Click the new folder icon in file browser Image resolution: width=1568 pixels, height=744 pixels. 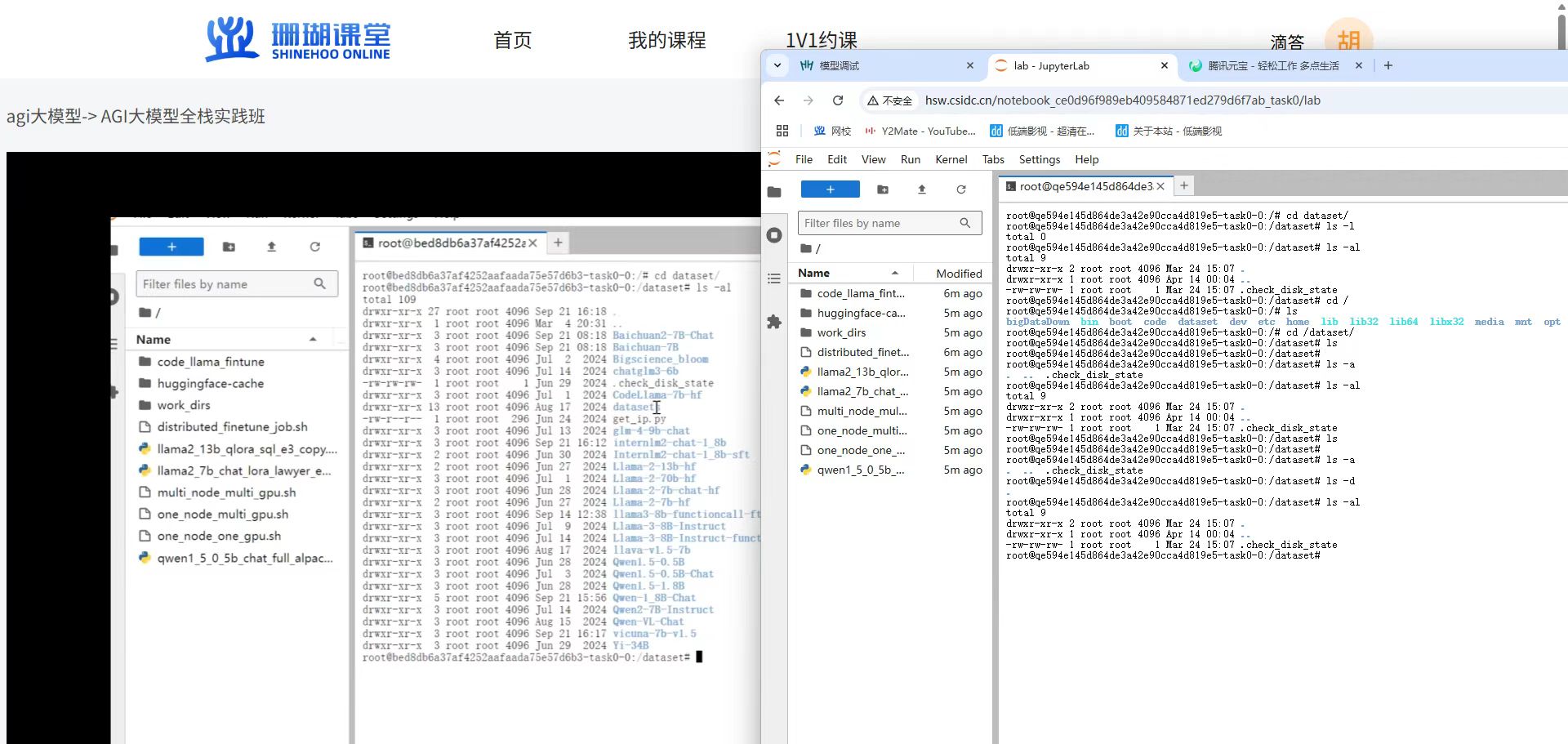[x=883, y=189]
